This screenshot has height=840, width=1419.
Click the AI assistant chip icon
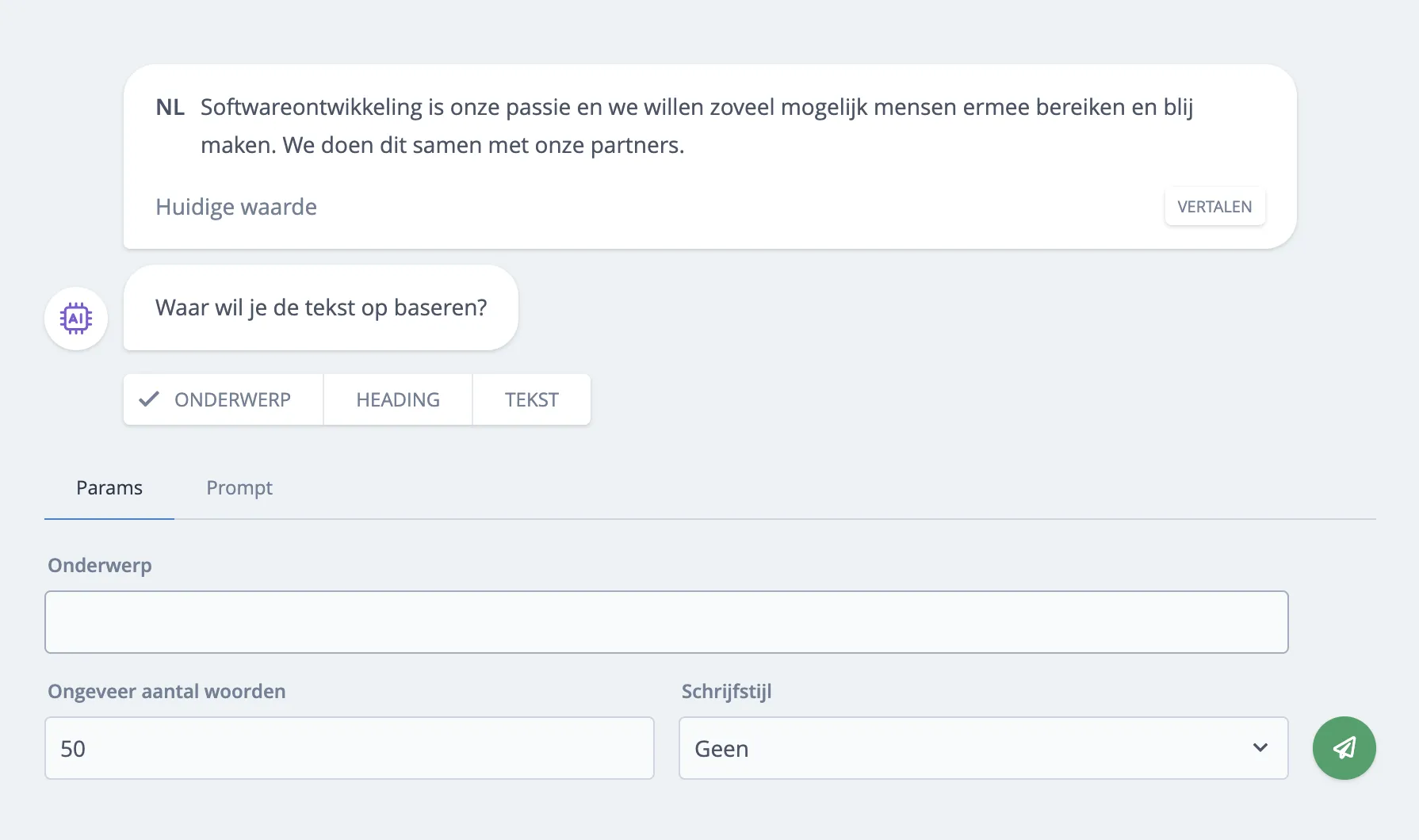click(x=75, y=318)
